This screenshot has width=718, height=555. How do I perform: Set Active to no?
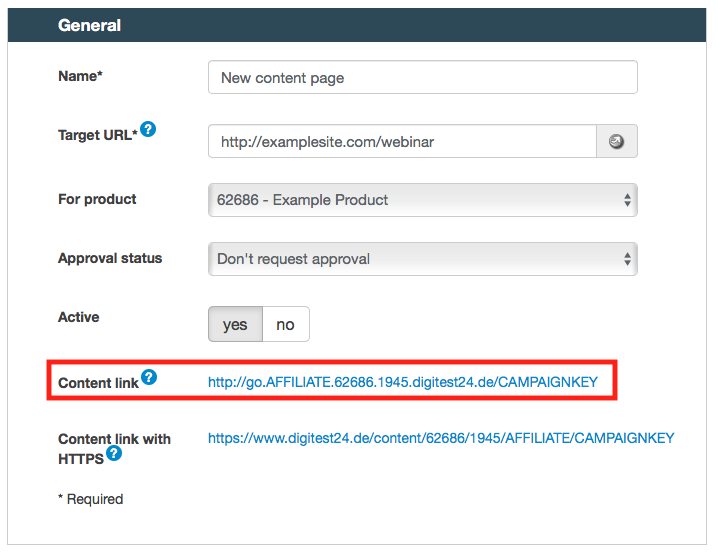pyautogui.click(x=286, y=324)
